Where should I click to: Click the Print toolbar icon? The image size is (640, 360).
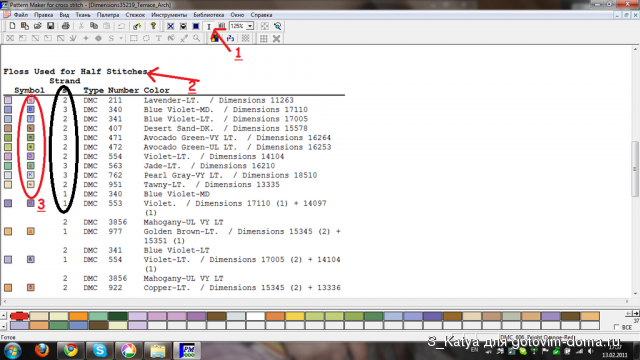click(65, 26)
